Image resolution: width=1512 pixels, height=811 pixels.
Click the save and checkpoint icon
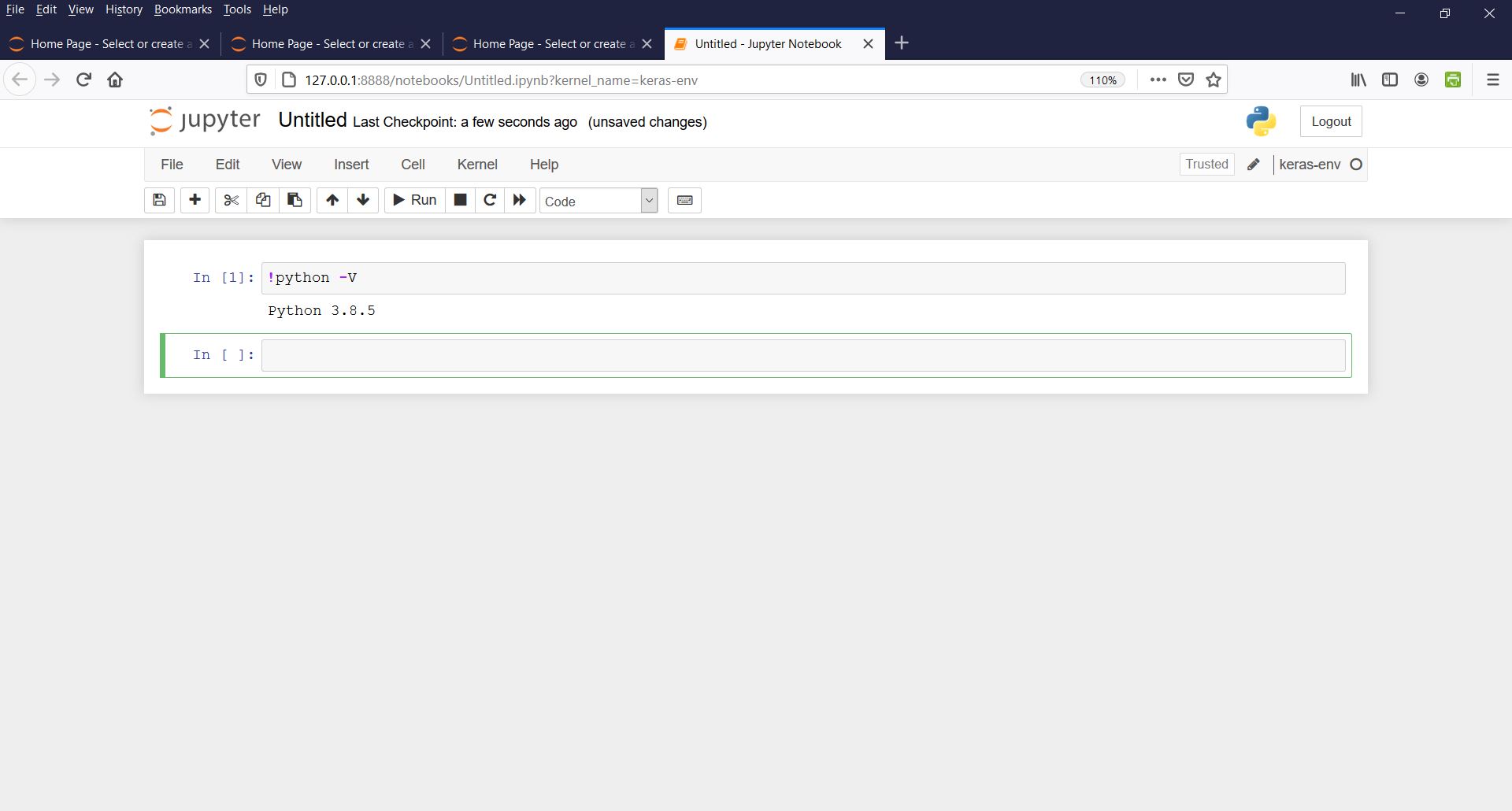[x=159, y=200]
